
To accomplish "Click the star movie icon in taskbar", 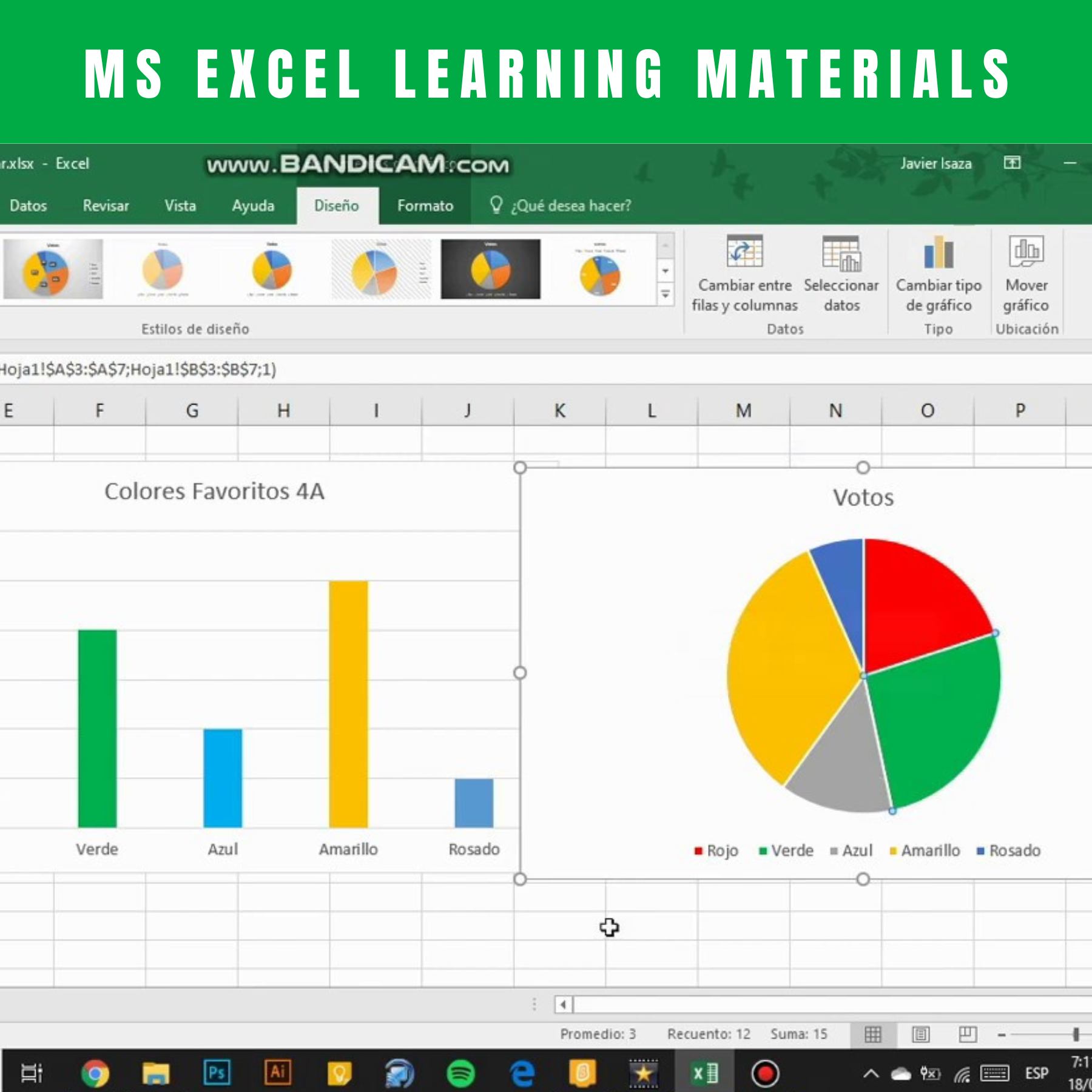I will click(643, 1073).
